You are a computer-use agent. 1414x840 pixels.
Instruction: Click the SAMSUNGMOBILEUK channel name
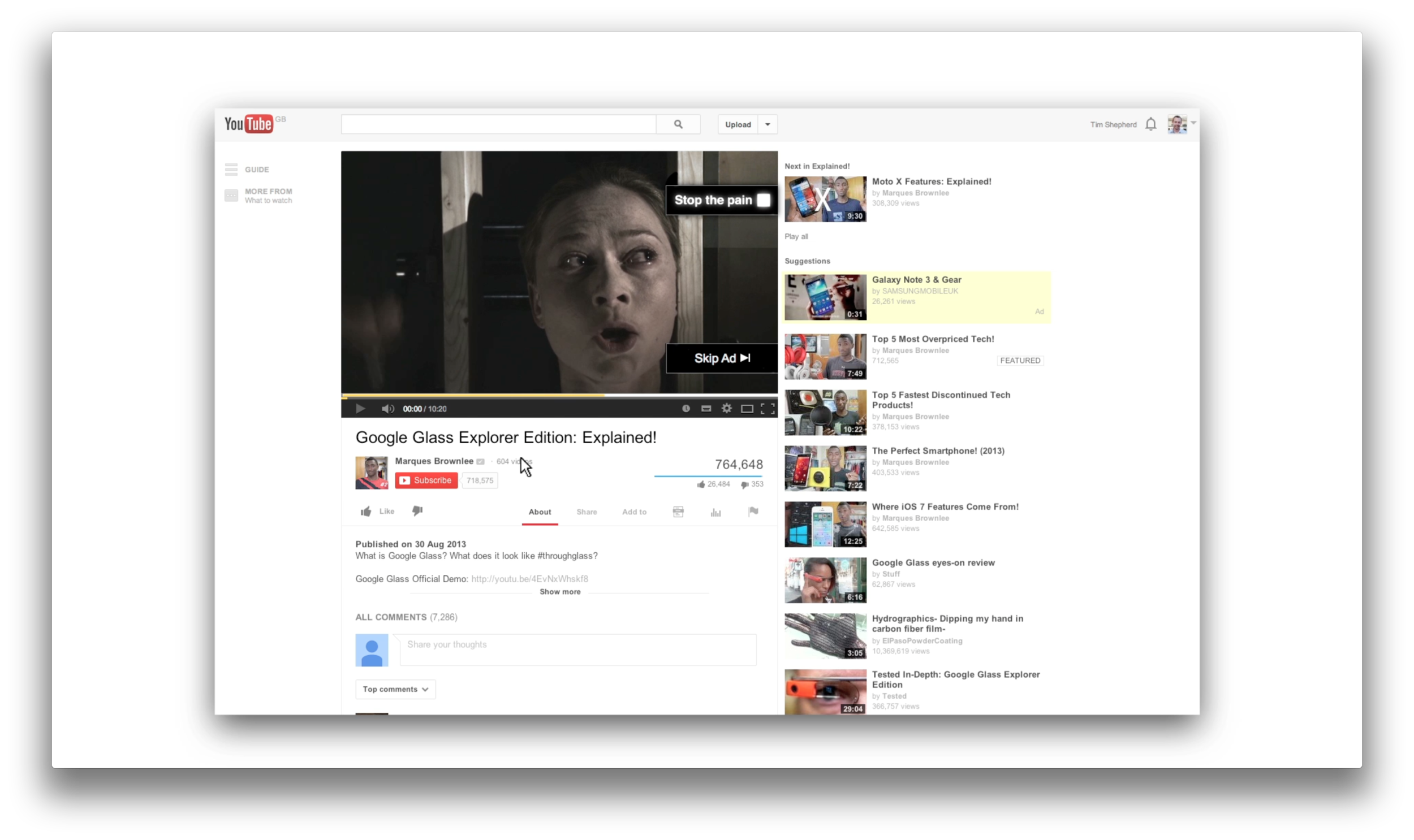(920, 291)
